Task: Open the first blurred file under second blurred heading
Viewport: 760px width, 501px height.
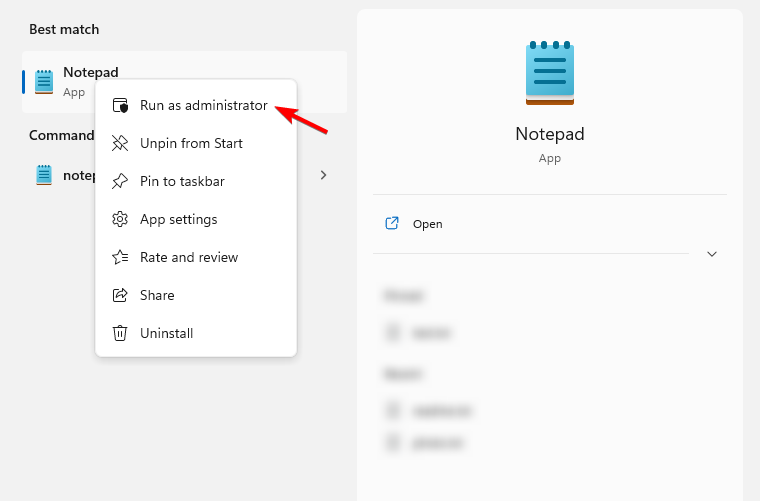Action: point(429,410)
